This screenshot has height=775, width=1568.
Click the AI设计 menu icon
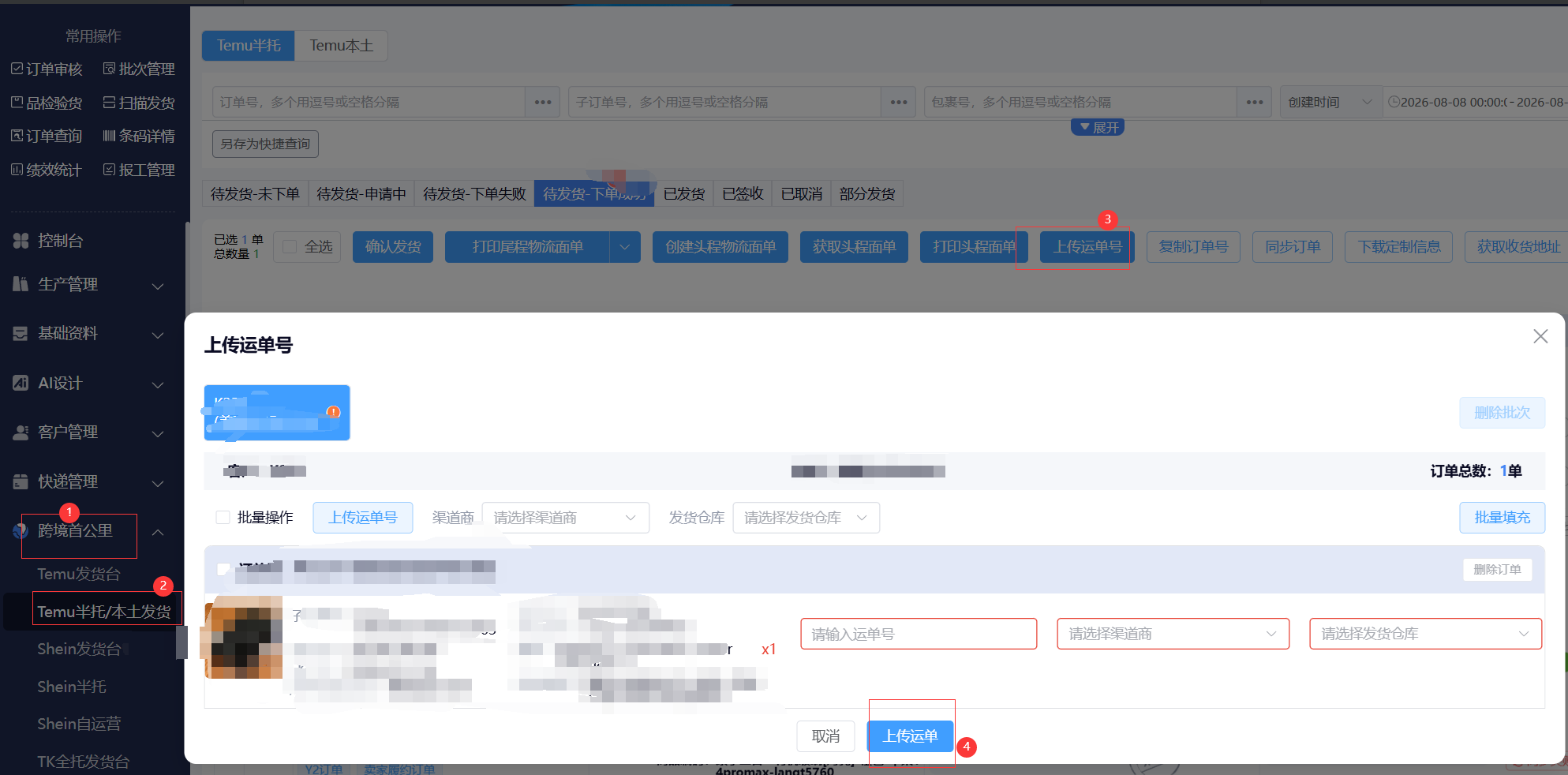pyautogui.click(x=21, y=383)
